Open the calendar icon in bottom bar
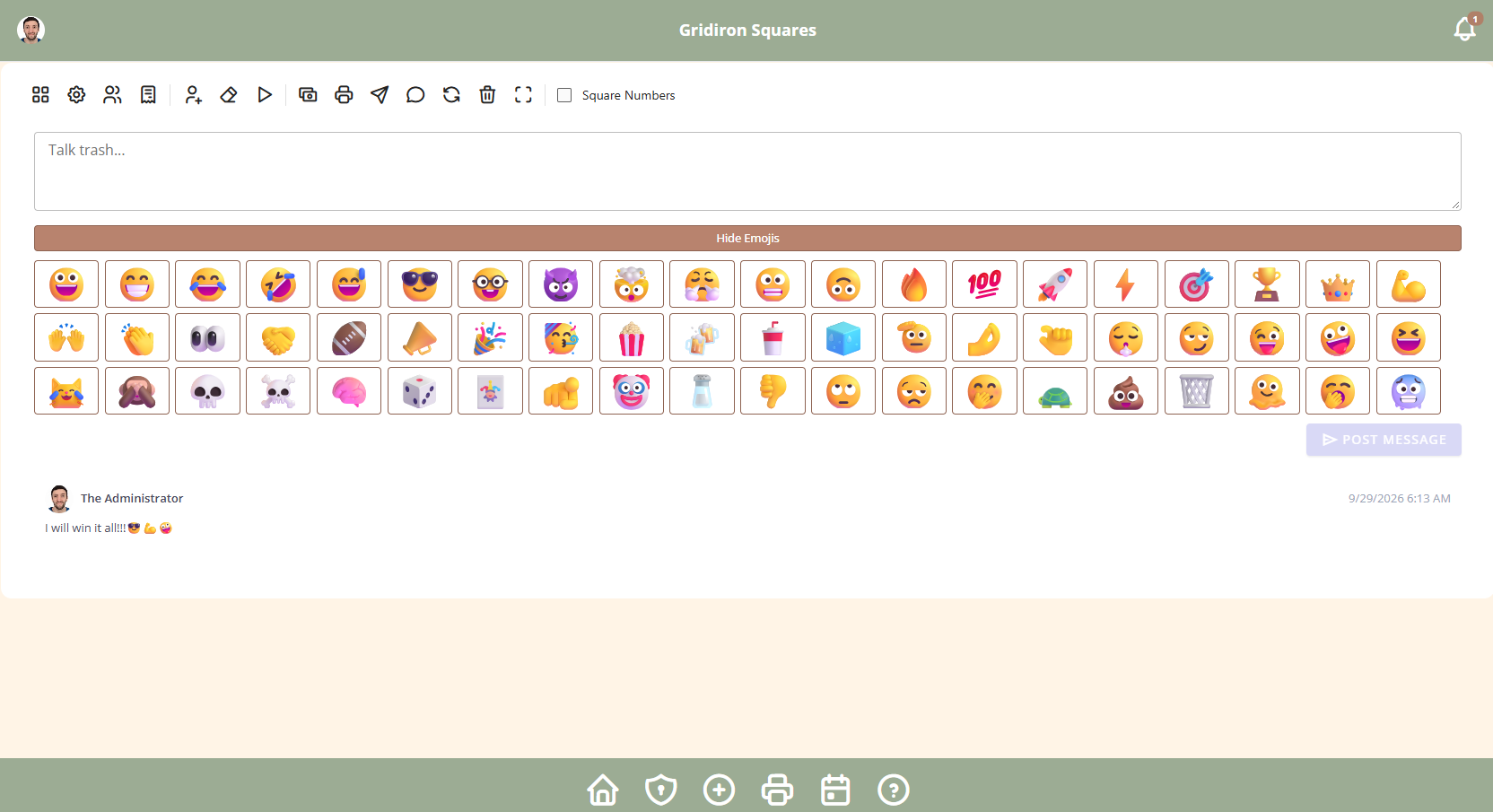This screenshot has width=1493, height=812. pyautogui.click(x=835, y=790)
